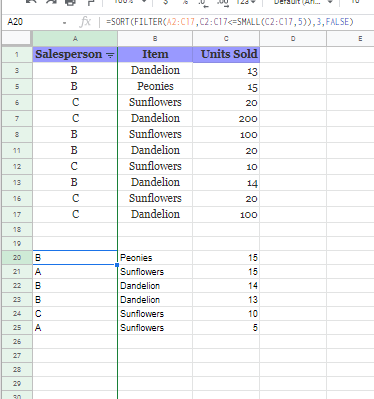This screenshot has height=399, width=374.
Task: Select row 7 header
Action: (17, 118)
